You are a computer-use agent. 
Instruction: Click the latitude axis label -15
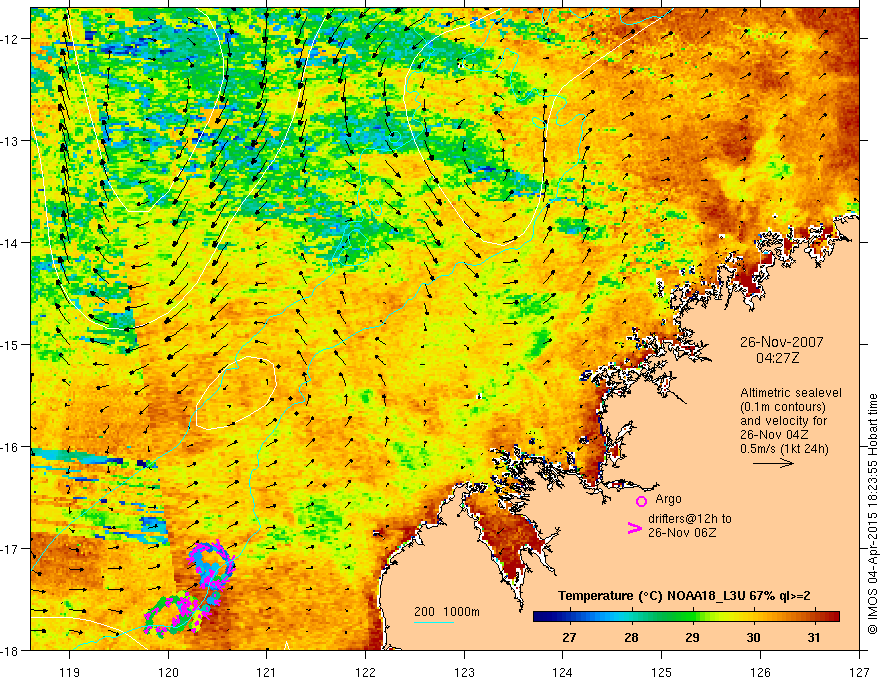[11, 344]
